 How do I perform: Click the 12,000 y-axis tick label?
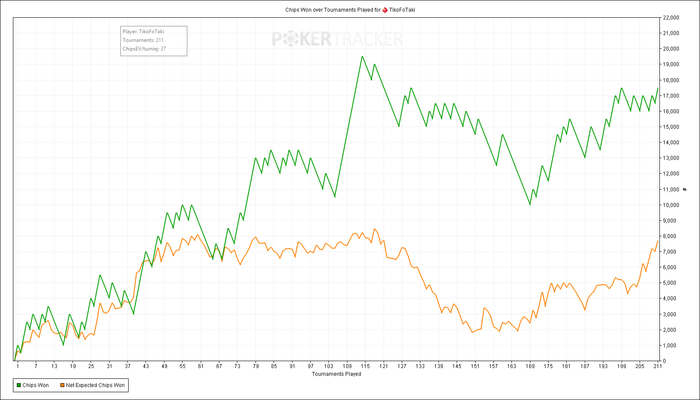coord(670,174)
